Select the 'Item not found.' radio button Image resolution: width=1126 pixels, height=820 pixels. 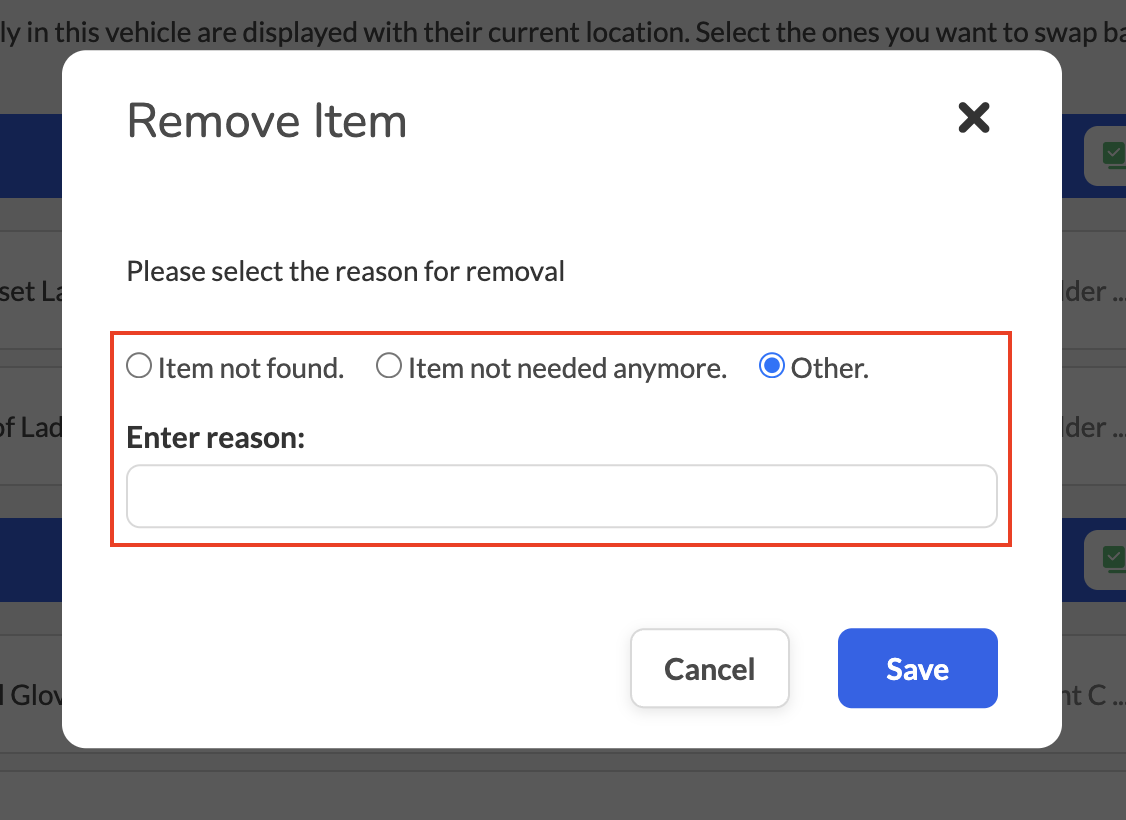tap(139, 365)
